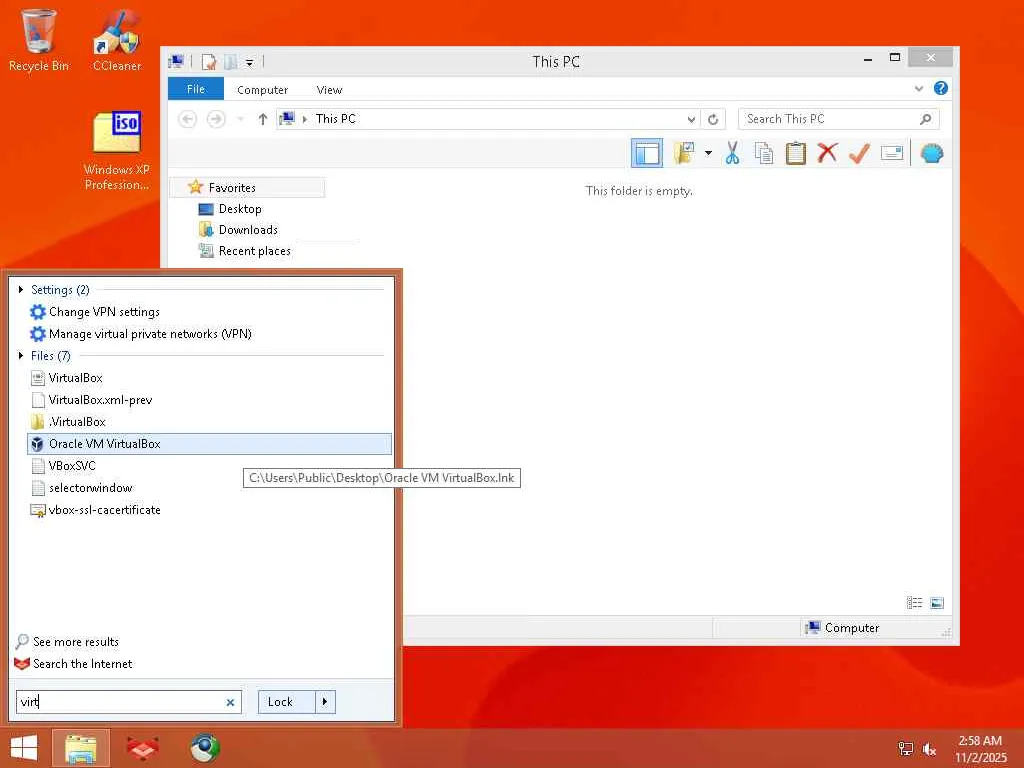Open the folder options dropdown arrow
The height and width of the screenshot is (768, 1024).
point(708,153)
